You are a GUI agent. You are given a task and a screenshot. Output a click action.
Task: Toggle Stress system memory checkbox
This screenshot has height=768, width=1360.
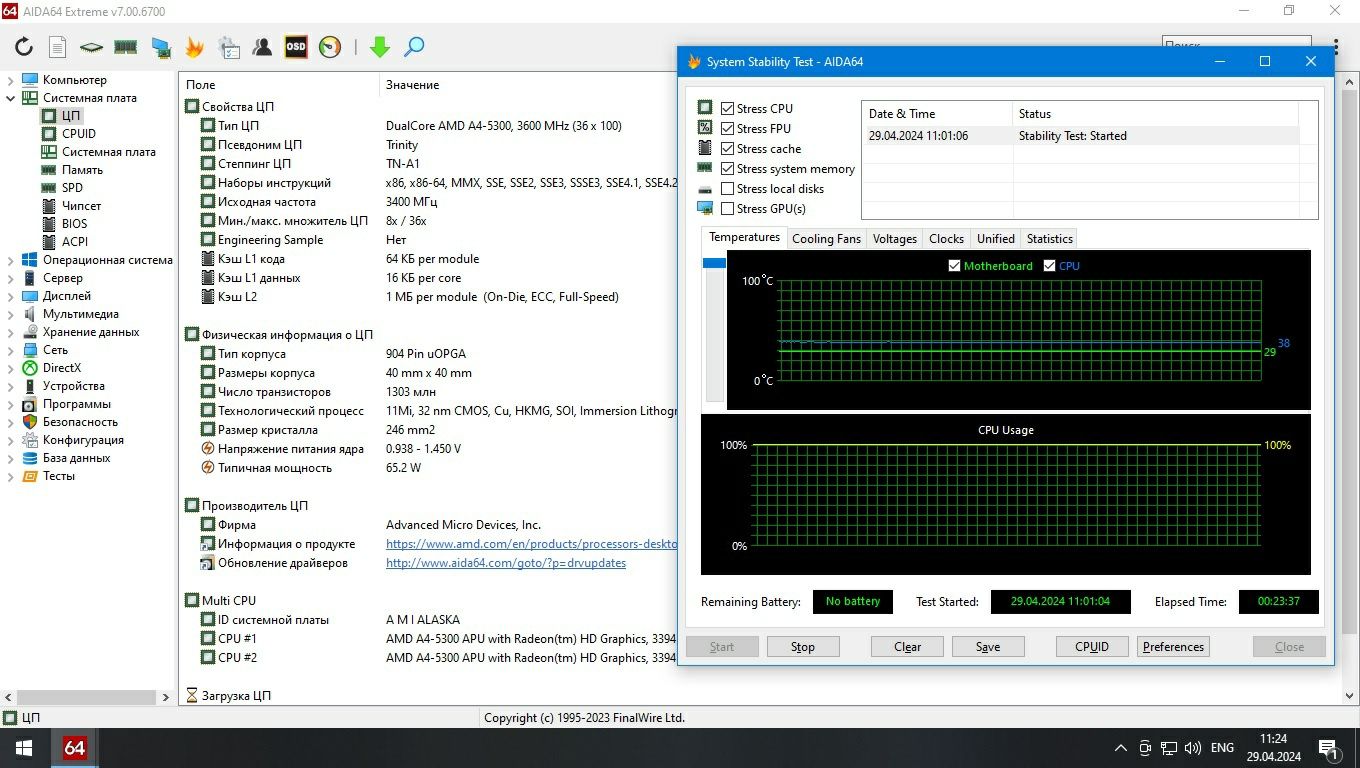pyautogui.click(x=727, y=169)
